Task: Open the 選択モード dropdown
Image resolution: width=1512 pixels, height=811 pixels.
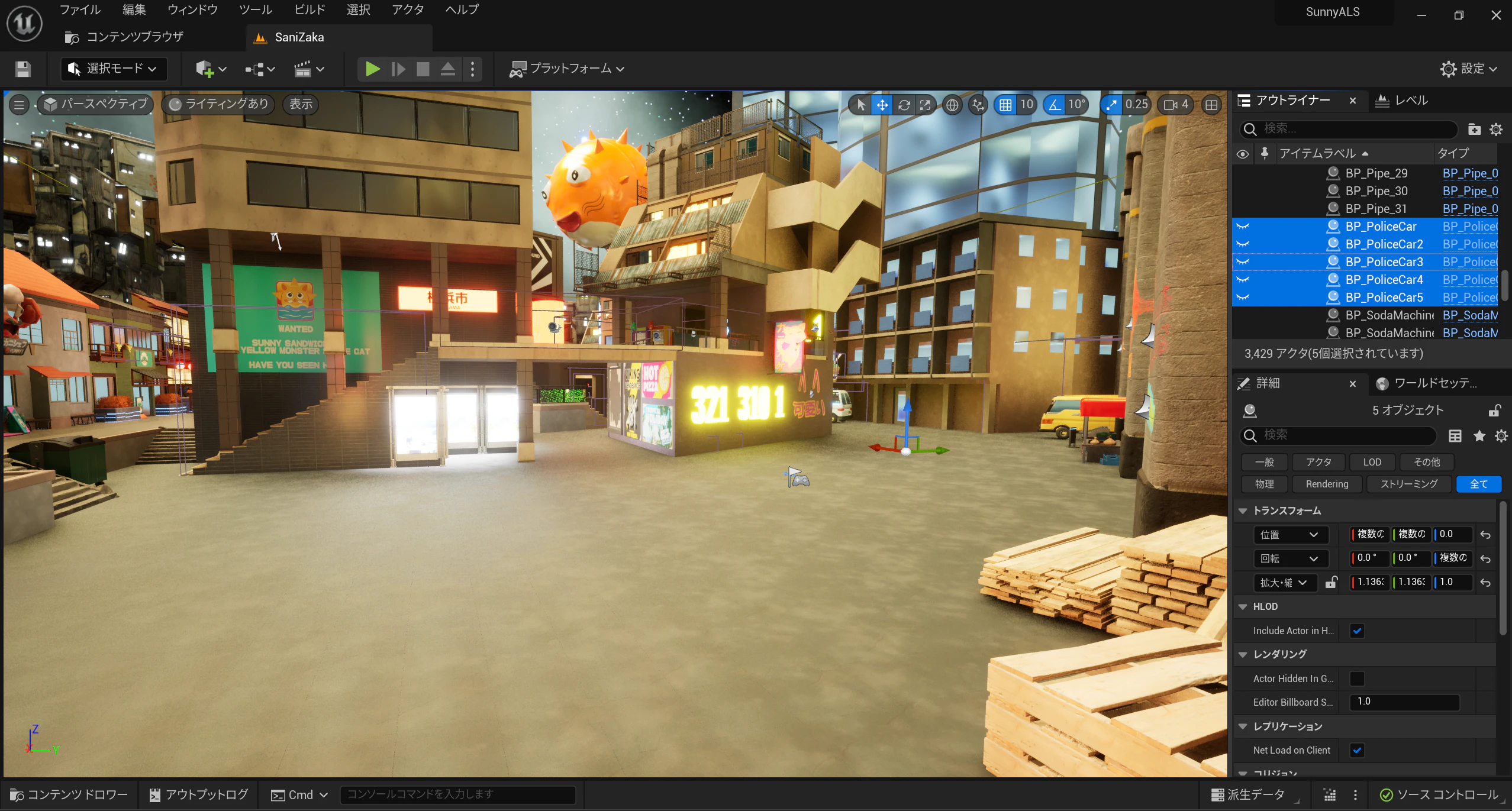Action: pyautogui.click(x=114, y=69)
